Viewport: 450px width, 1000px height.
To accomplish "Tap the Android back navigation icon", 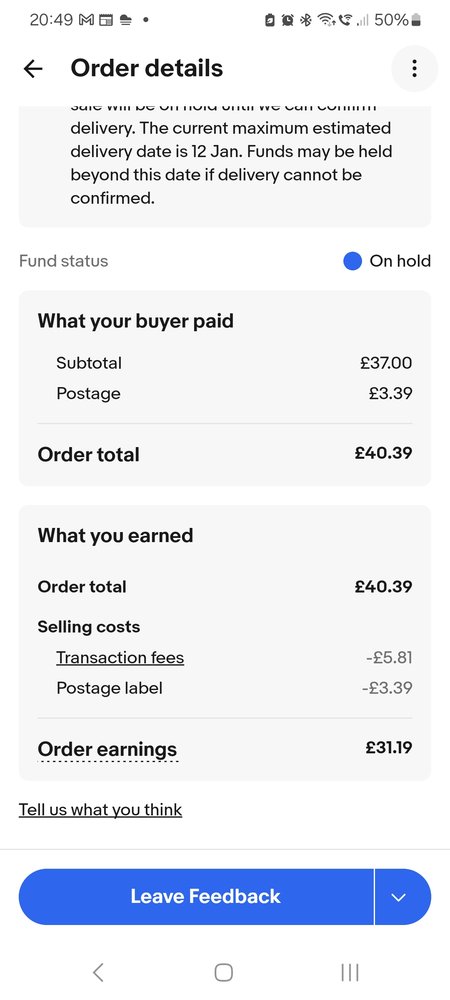I will pos(98,972).
